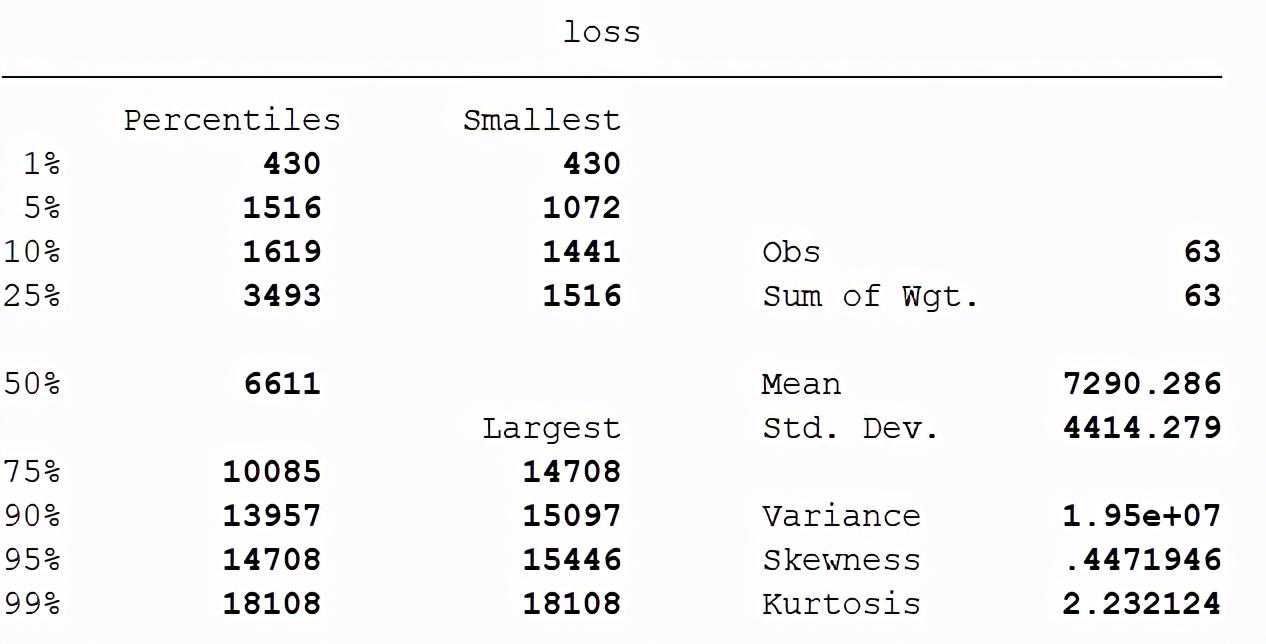
Task: Click the Smallest column header
Action: 541,120
